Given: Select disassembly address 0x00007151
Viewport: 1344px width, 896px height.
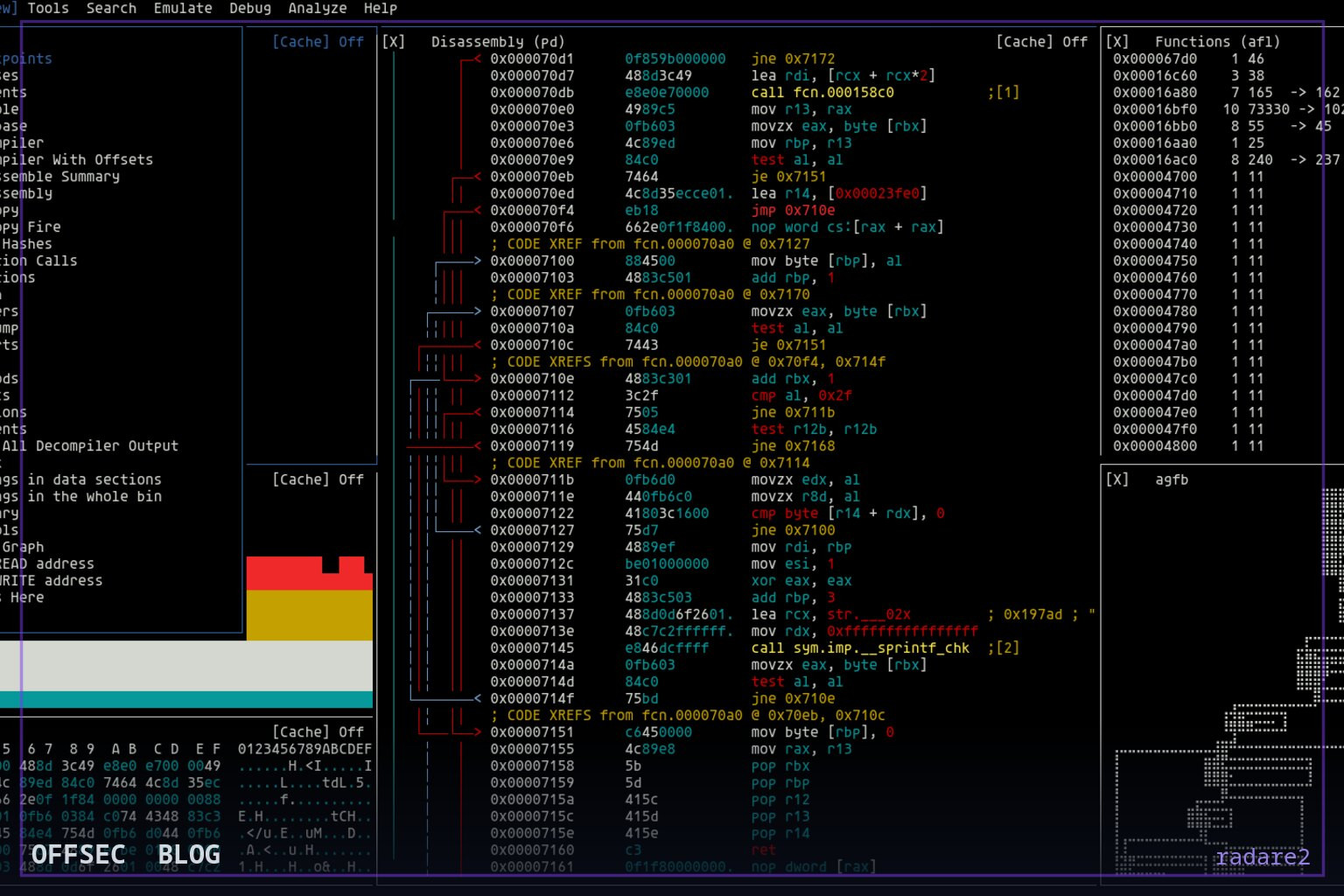Looking at the screenshot, I should 532,732.
